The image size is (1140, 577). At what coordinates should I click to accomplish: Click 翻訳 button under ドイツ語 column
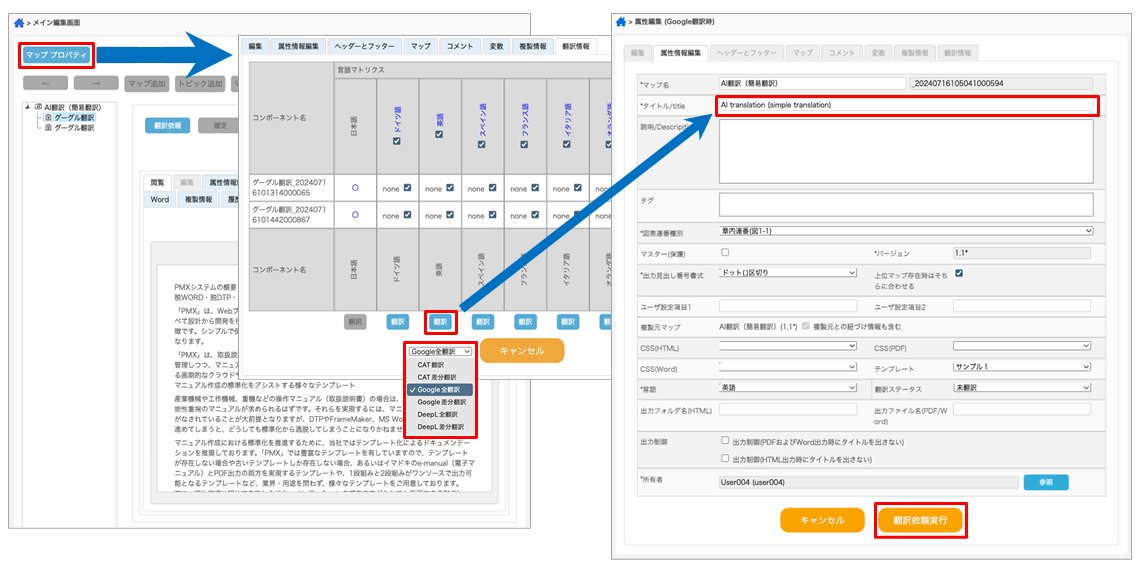click(397, 321)
